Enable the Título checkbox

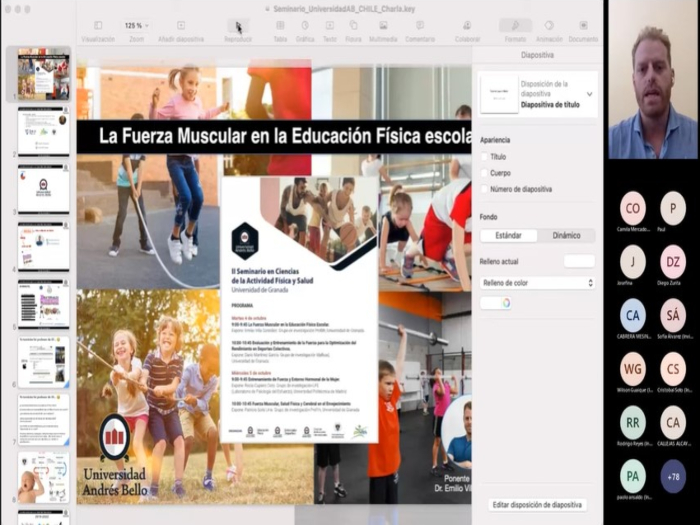tap(484, 157)
